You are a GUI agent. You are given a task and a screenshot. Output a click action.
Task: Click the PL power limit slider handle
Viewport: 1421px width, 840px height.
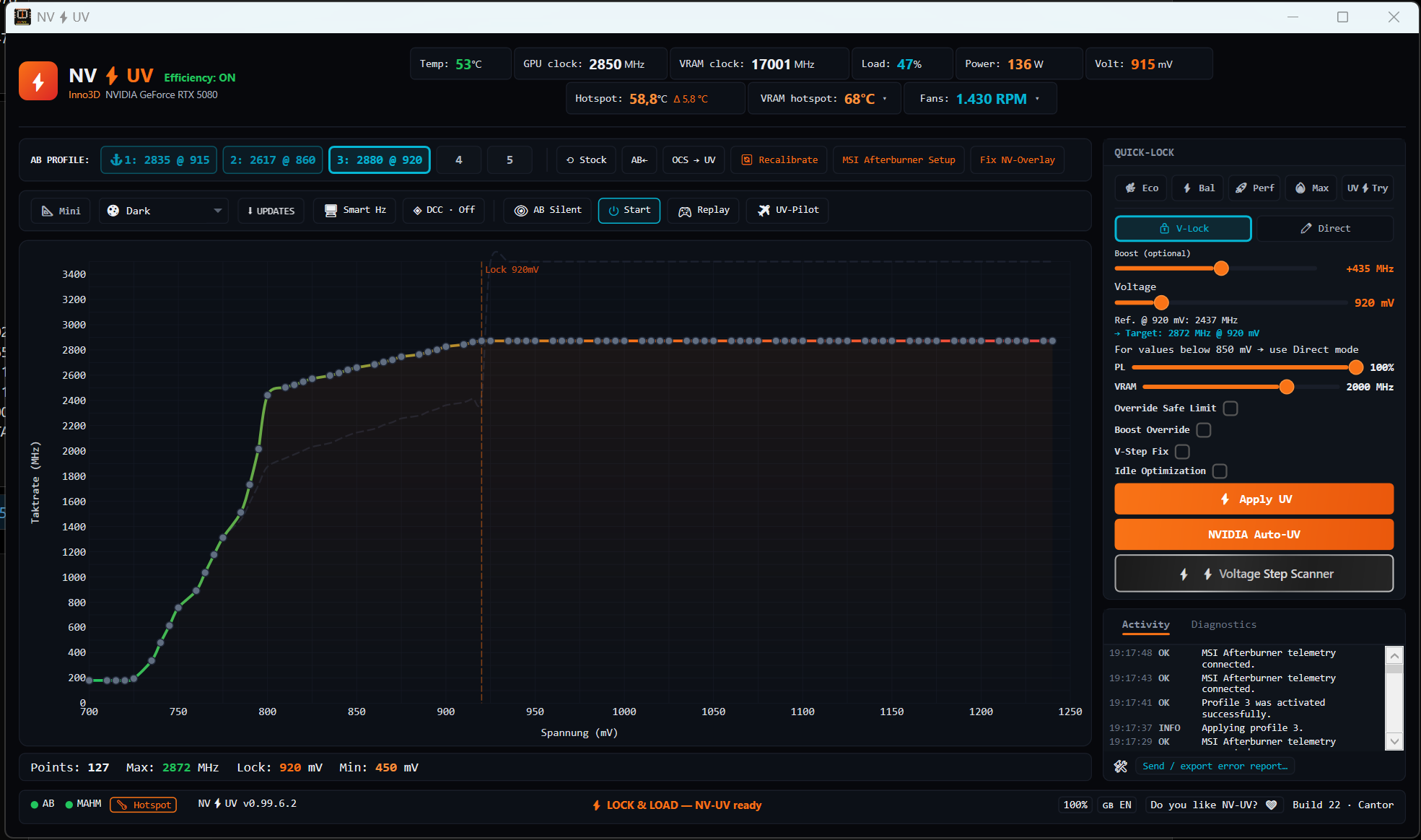point(1356,368)
